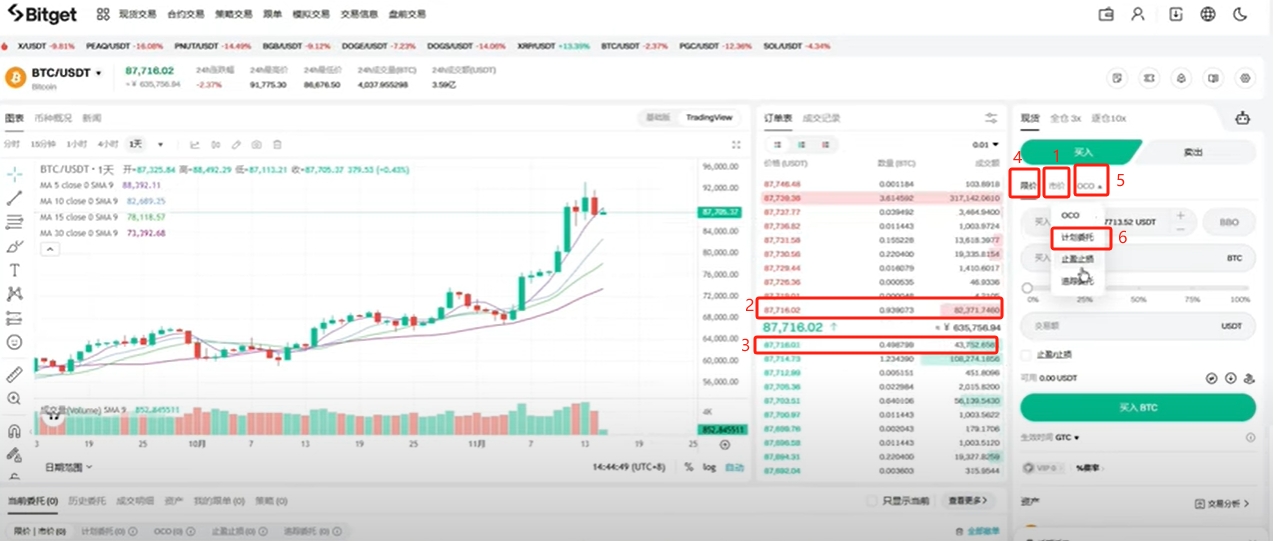
Task: Select the text annotation tool
Action: tap(14, 270)
